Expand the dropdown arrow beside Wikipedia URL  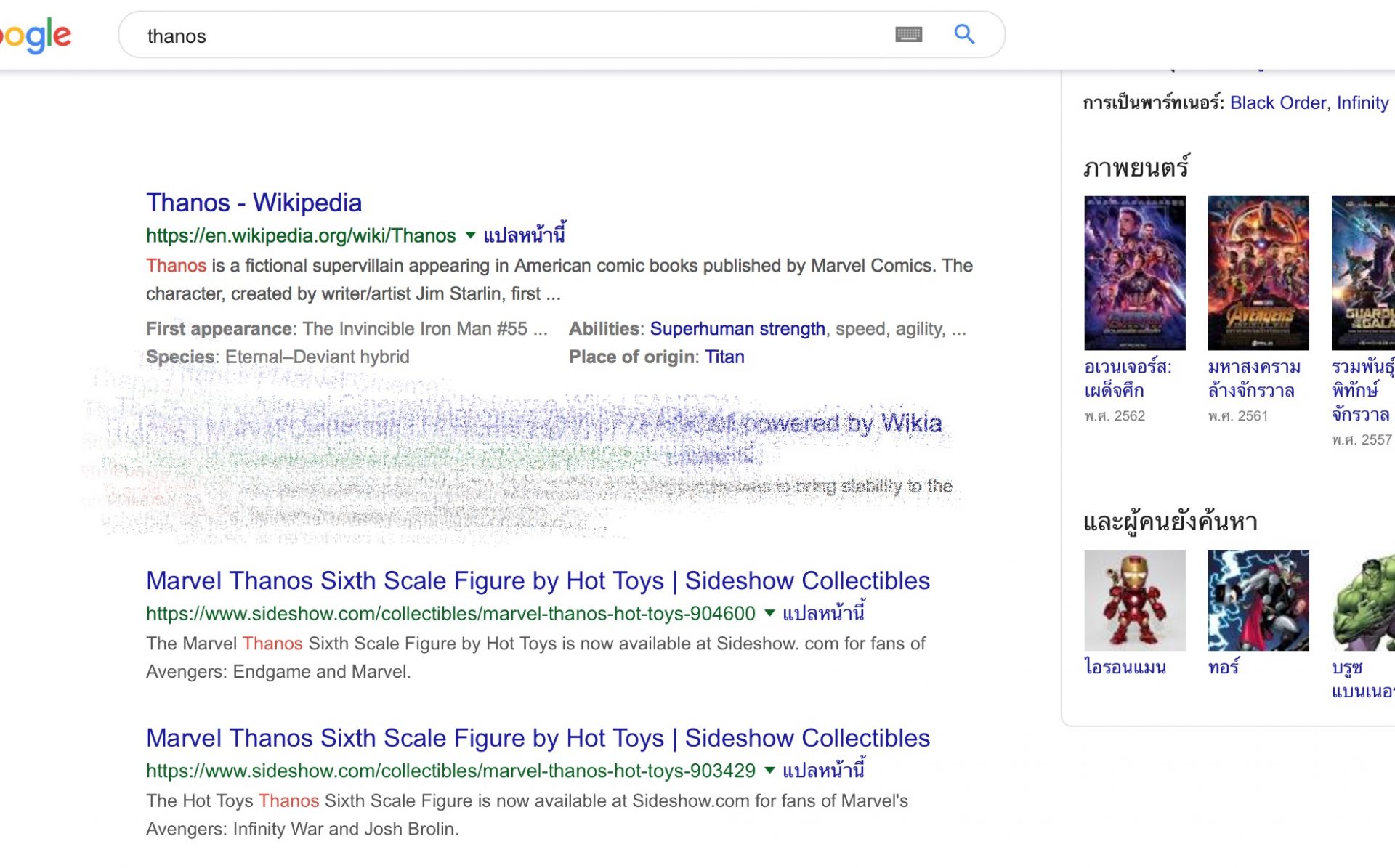(470, 235)
